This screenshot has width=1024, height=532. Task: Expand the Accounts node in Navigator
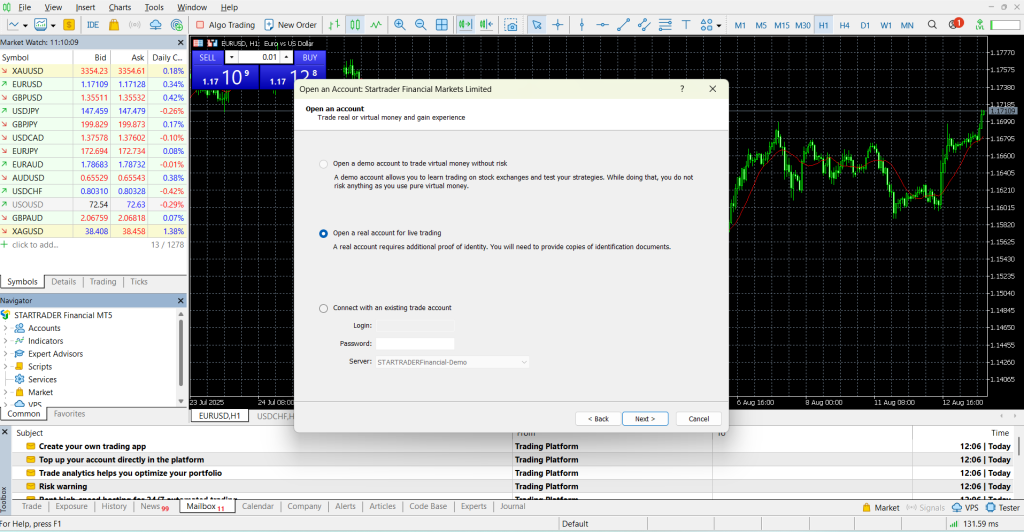5,328
